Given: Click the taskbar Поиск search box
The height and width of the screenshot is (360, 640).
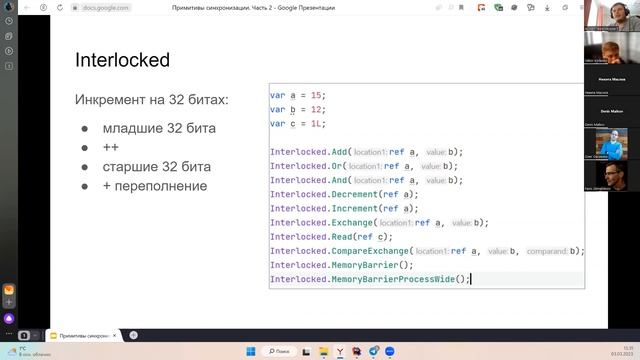Looking at the screenshot, I should 280,351.
